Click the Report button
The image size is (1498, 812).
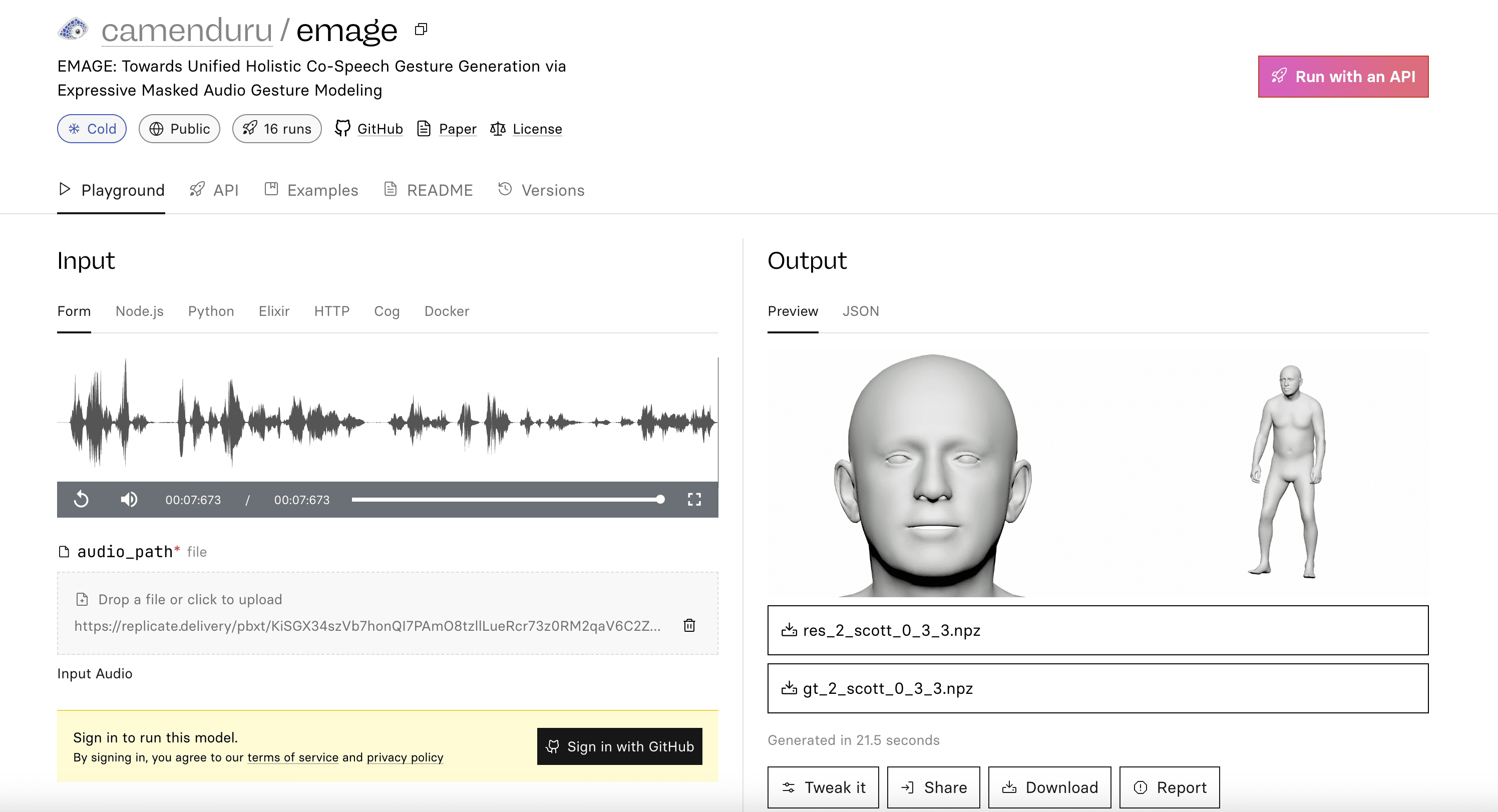coord(1170,787)
